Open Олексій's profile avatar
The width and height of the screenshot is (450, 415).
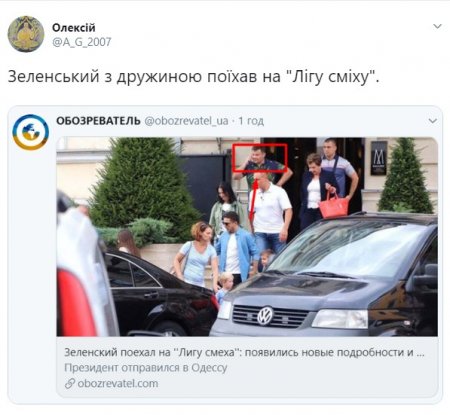click(26, 34)
